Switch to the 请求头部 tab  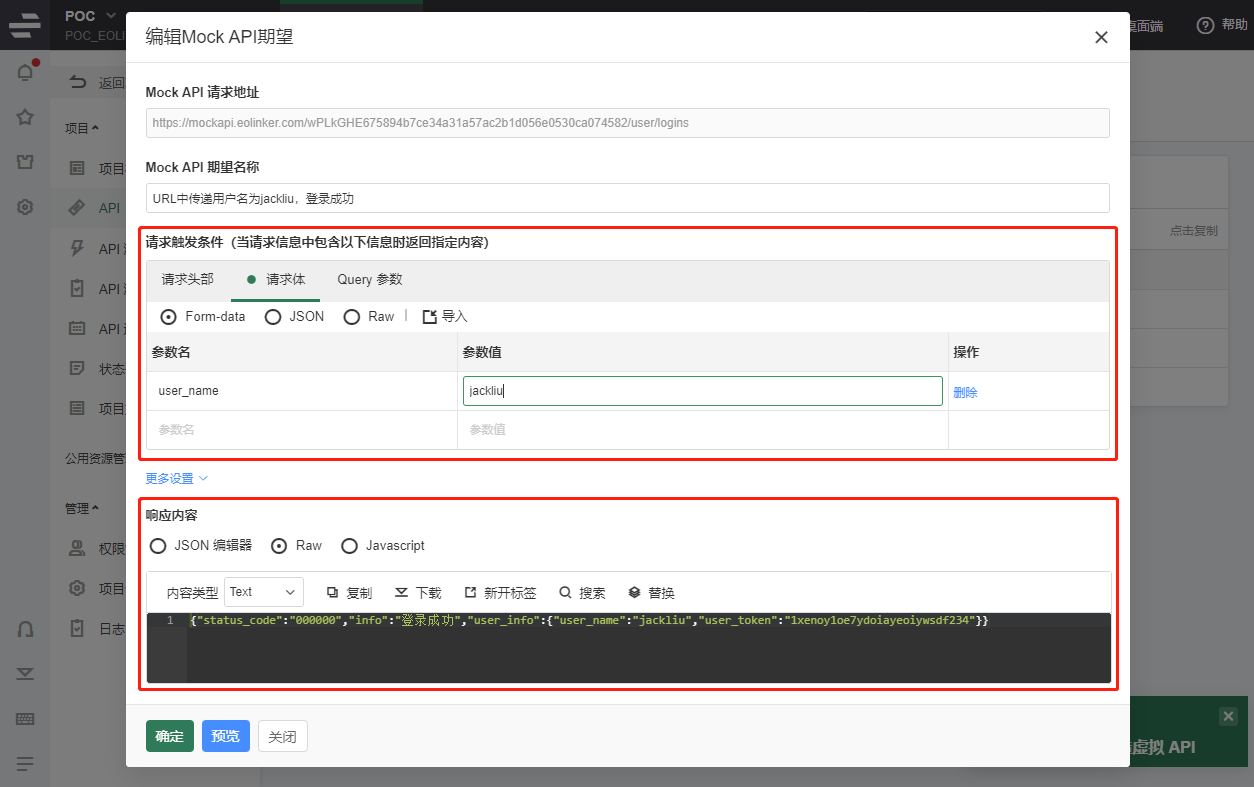185,281
